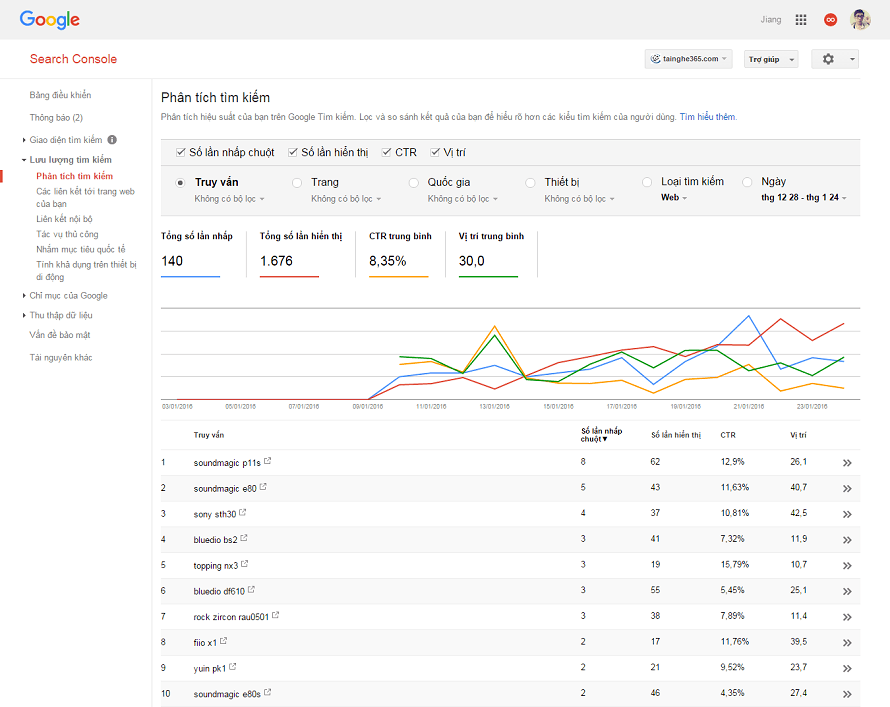Click the info icon beside Giao diện tìm kiếm
Viewport: 890px width, 707px height.
click(x=112, y=140)
